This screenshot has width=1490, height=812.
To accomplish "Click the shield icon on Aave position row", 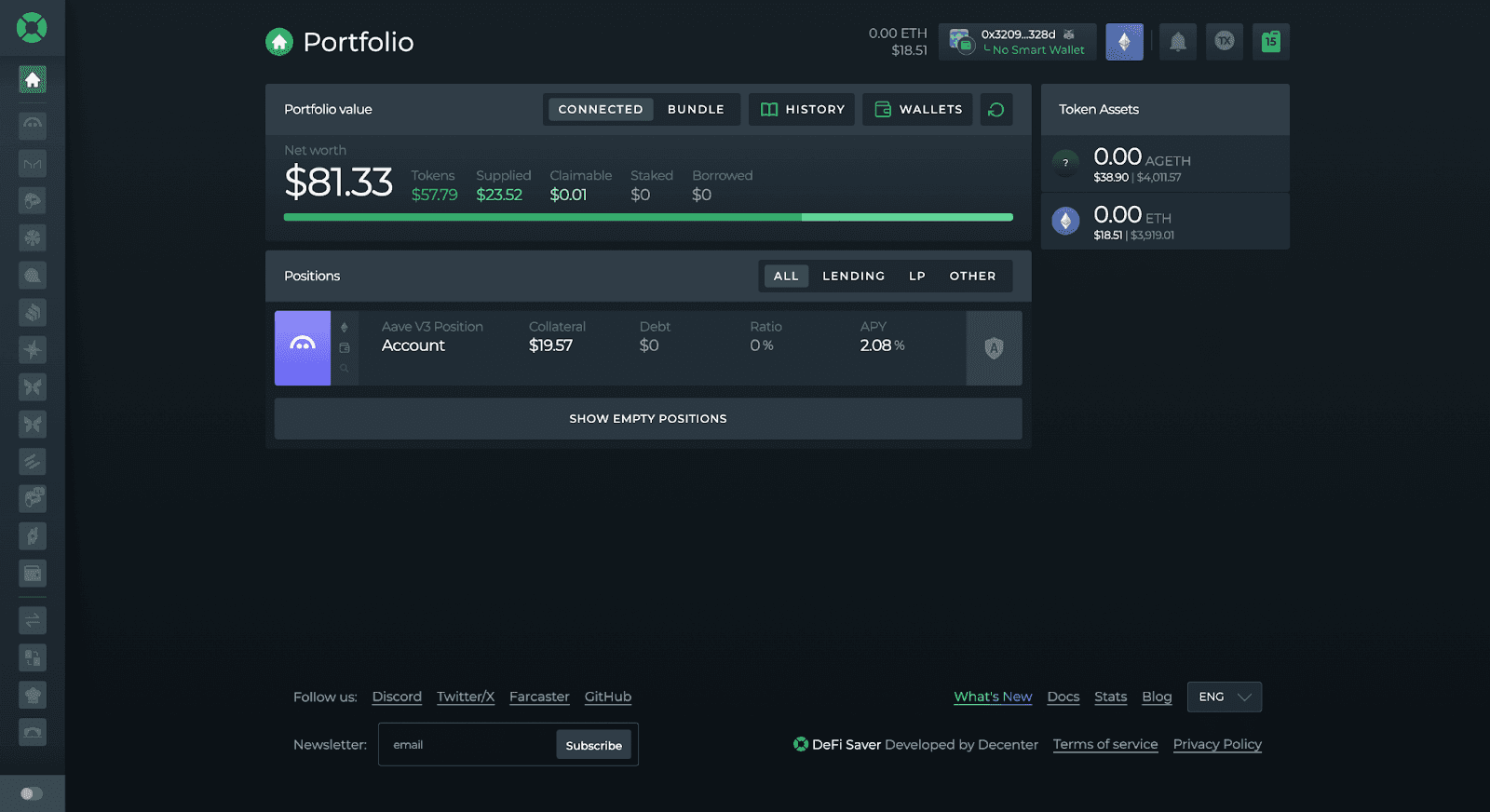I will 994,348.
